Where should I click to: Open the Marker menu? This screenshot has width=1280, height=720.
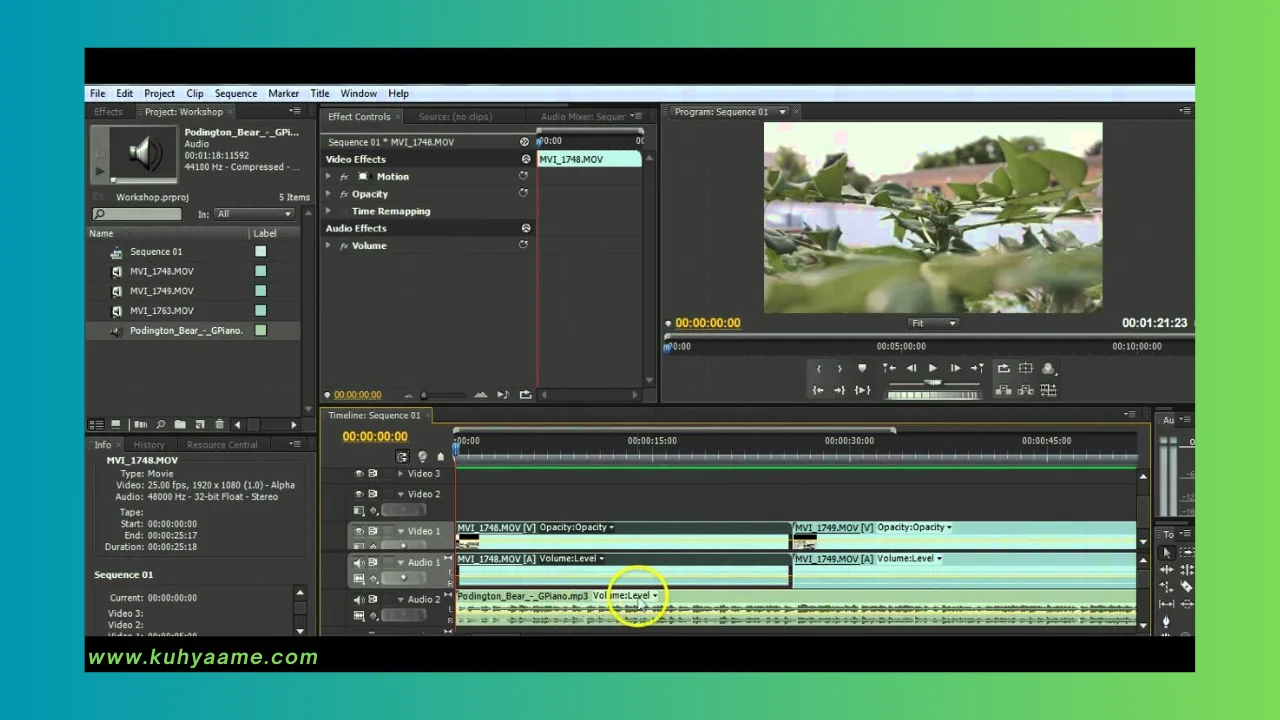pos(283,93)
